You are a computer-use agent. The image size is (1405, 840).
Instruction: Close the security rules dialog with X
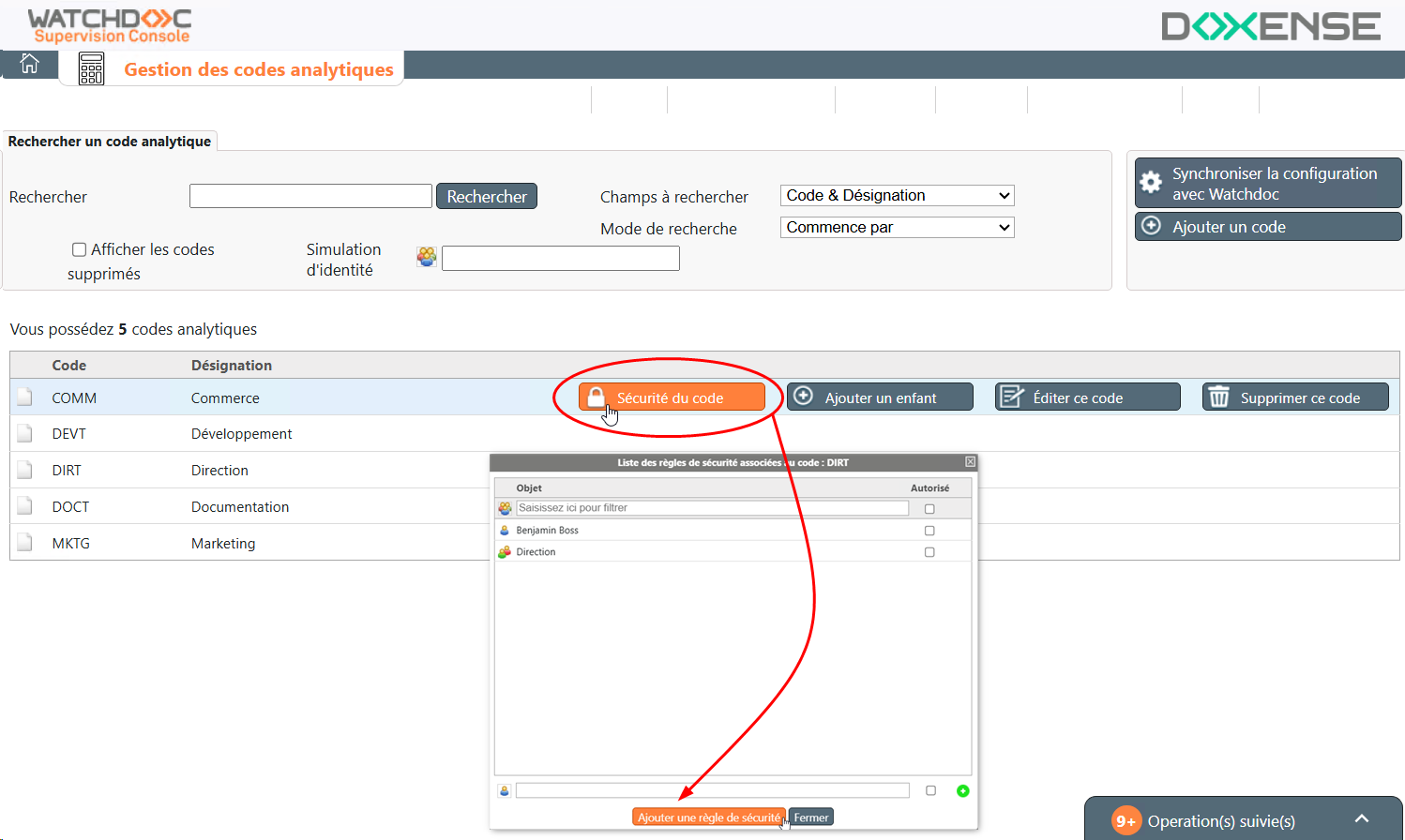point(970,462)
